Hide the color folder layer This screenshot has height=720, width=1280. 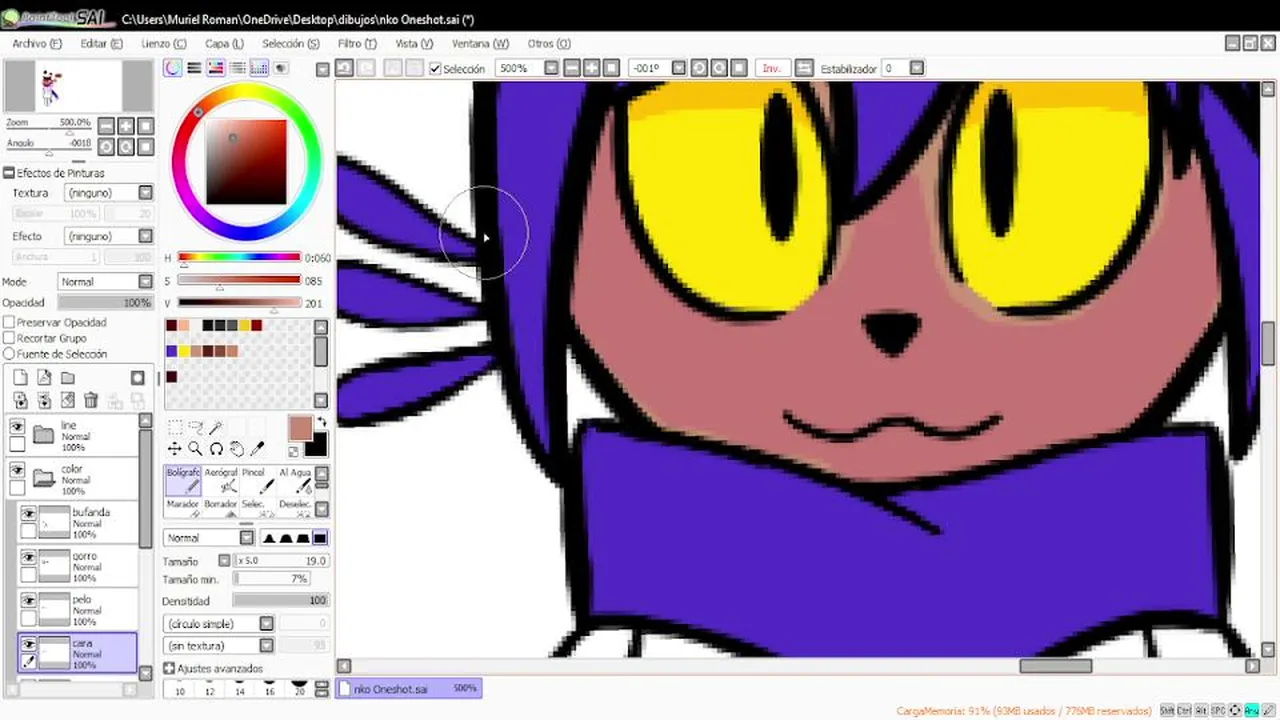coord(17,470)
